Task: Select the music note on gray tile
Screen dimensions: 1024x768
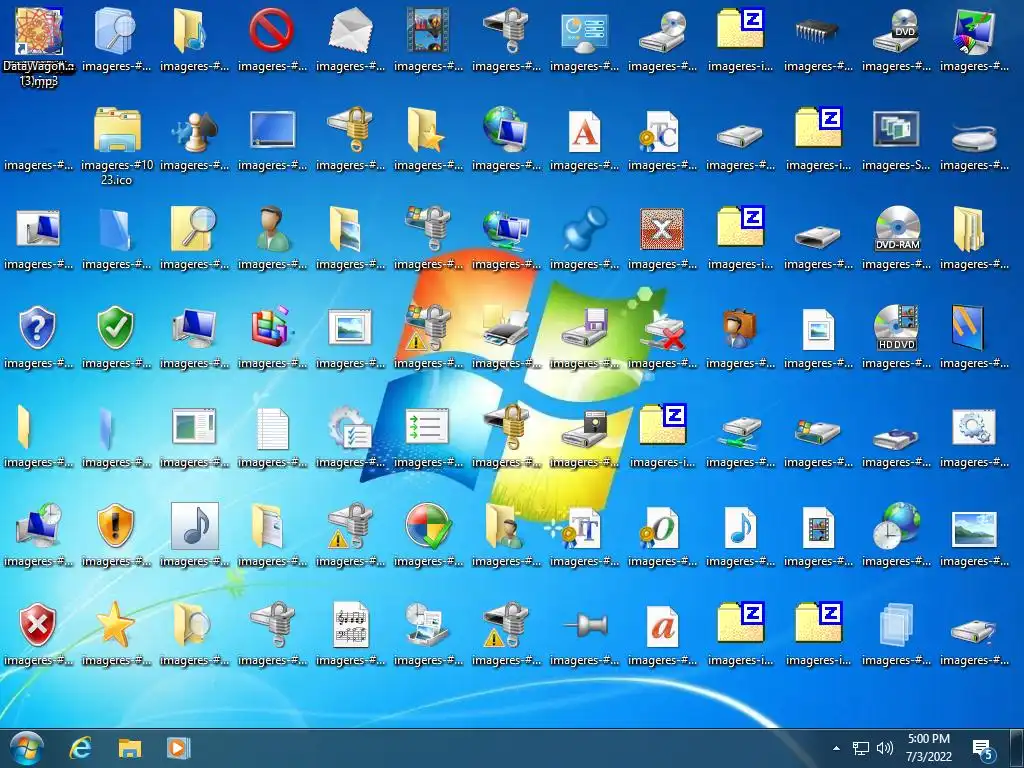Action: [195, 526]
